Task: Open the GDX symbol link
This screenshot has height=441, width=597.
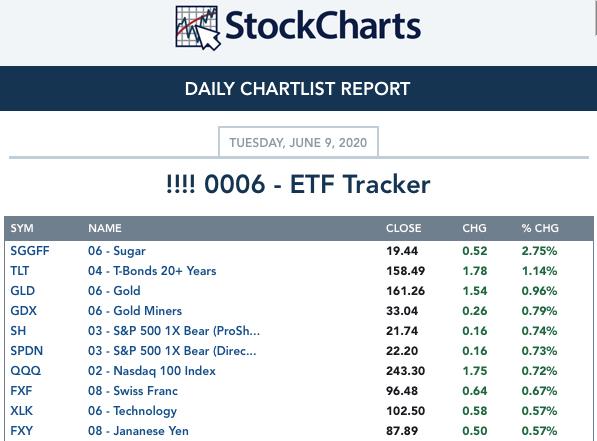Action: pyautogui.click(x=23, y=311)
